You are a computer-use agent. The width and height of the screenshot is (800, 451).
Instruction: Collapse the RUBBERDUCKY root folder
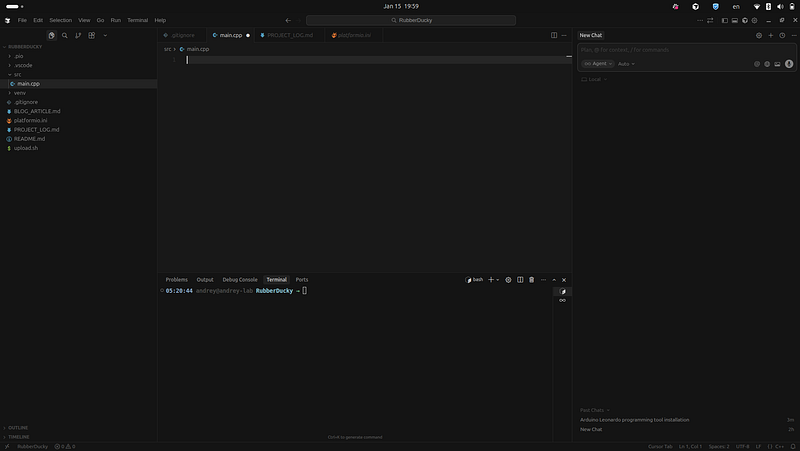[24, 47]
